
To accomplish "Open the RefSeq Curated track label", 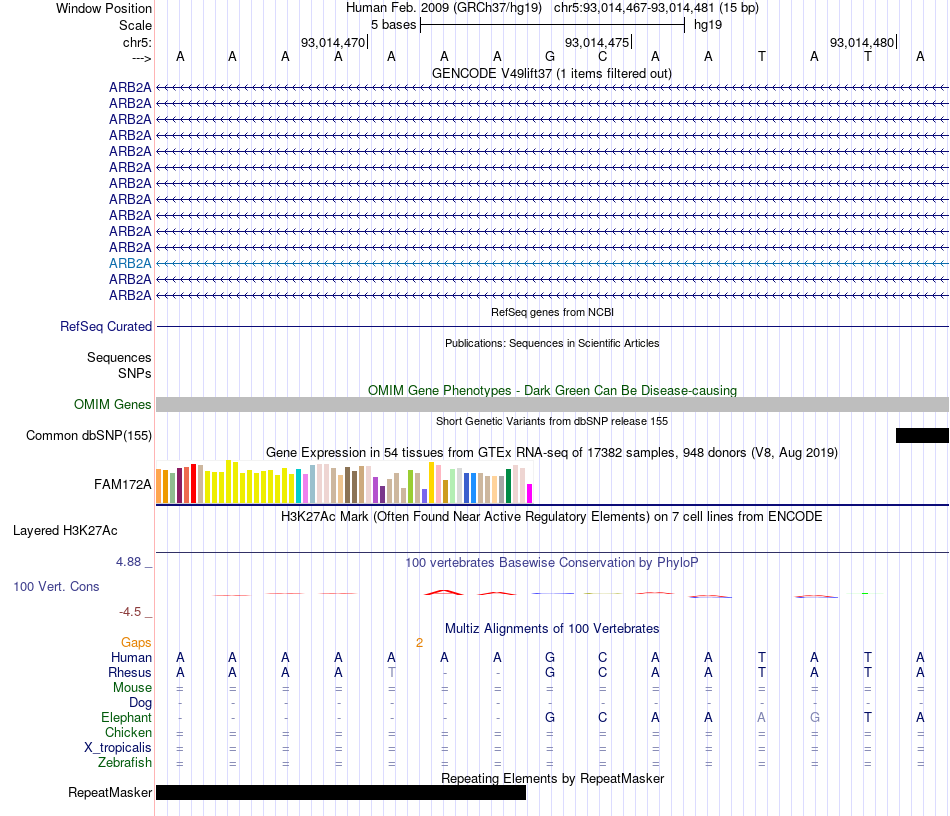I will coord(105,327).
